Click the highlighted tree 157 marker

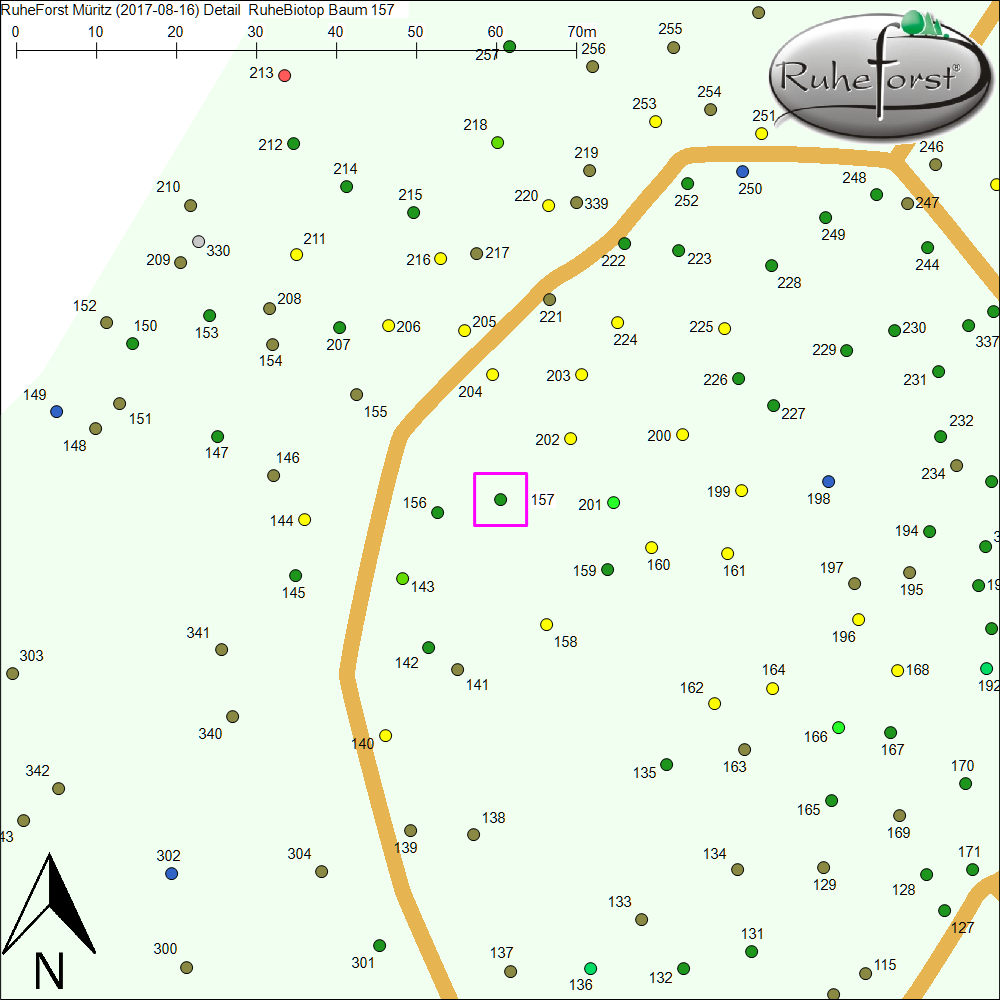click(x=500, y=499)
